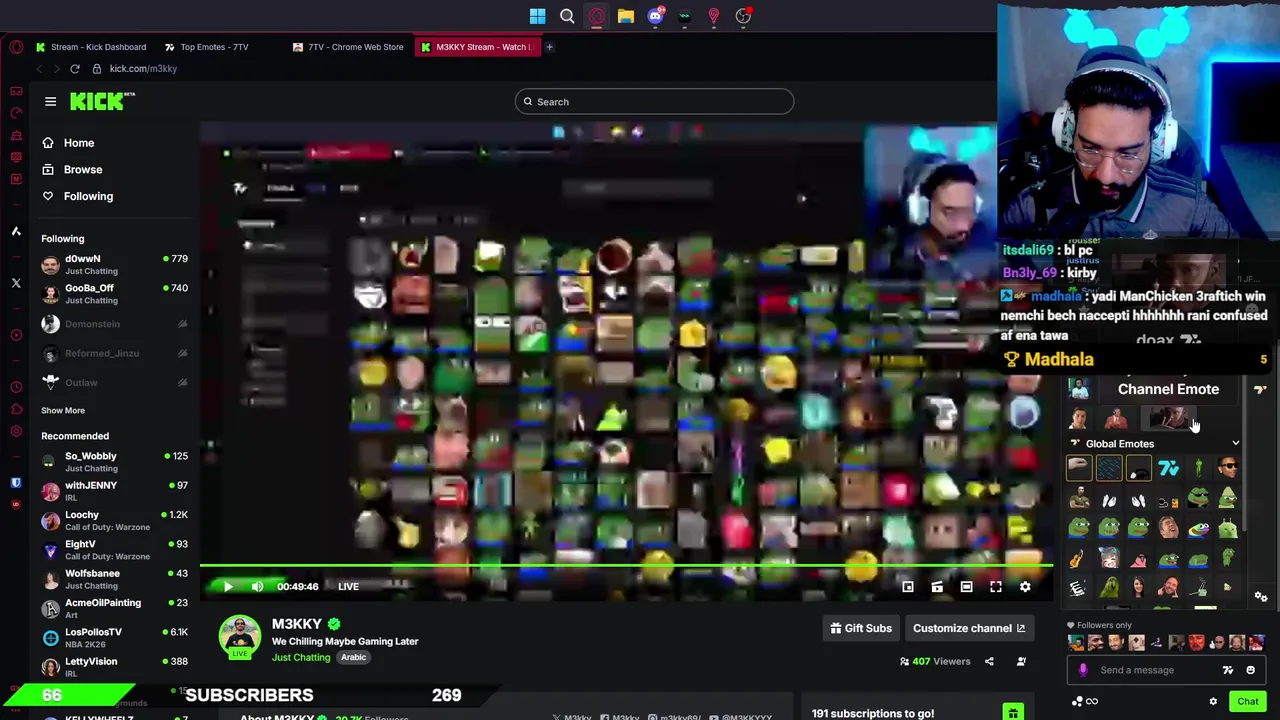Screen dimensions: 1280x720
Task: Cast the stream to a device
Action: tap(937, 588)
